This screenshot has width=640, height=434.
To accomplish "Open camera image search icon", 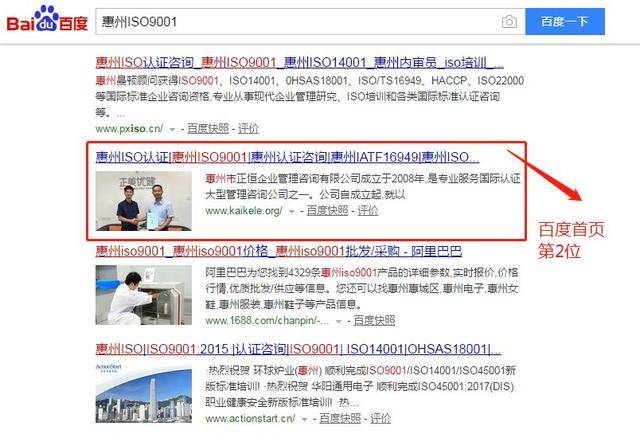I will [x=509, y=22].
